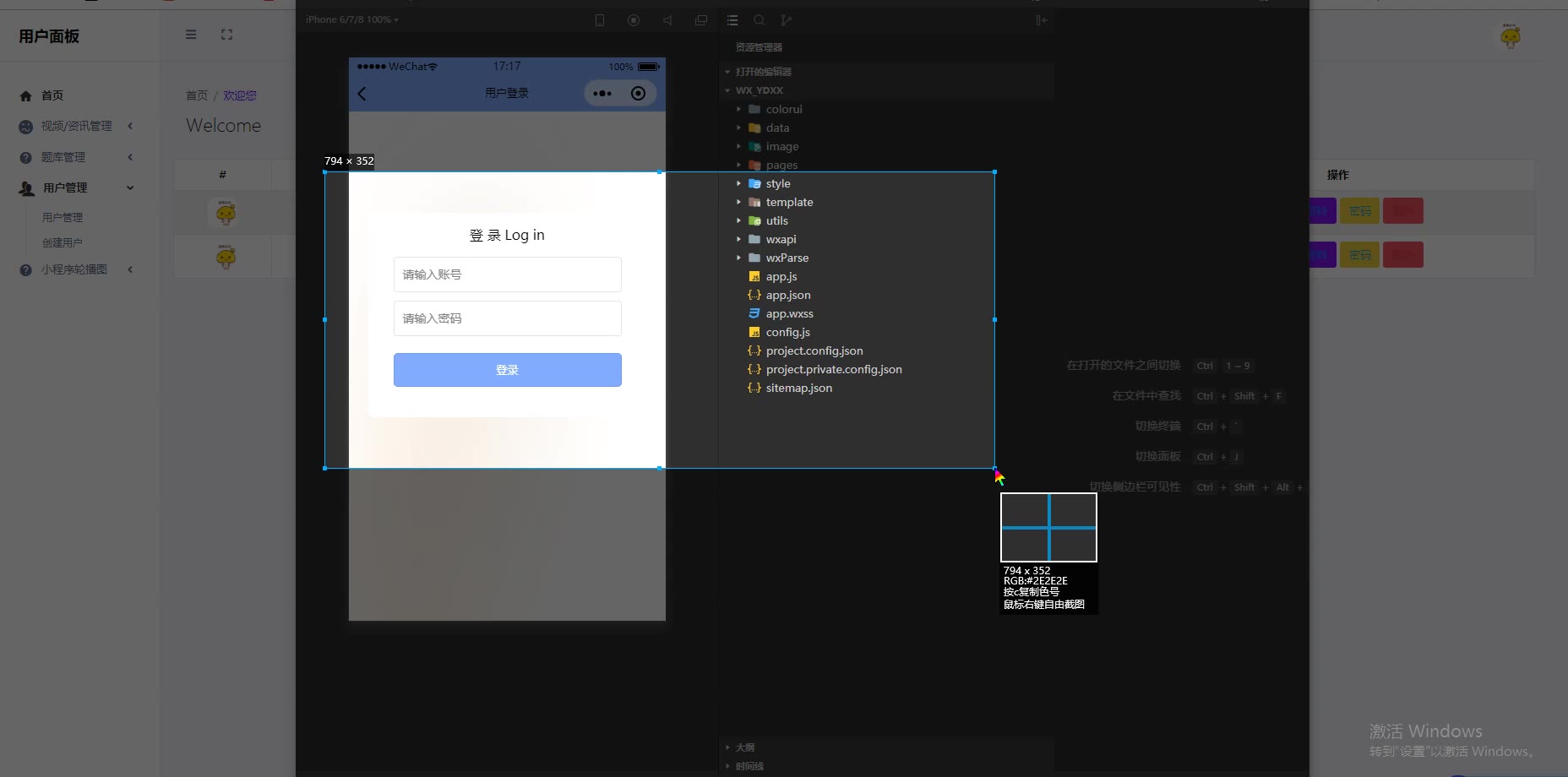Focus the 请输入账号 account input
Screen dimensions: 1568x777
pos(508,274)
